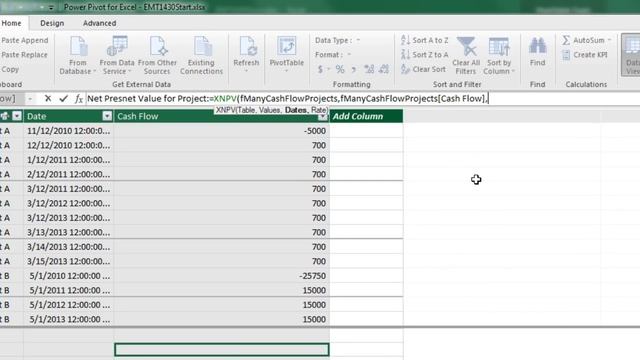Click From Other Sources icon
This screenshot has height=360, width=640.
coord(158,46)
